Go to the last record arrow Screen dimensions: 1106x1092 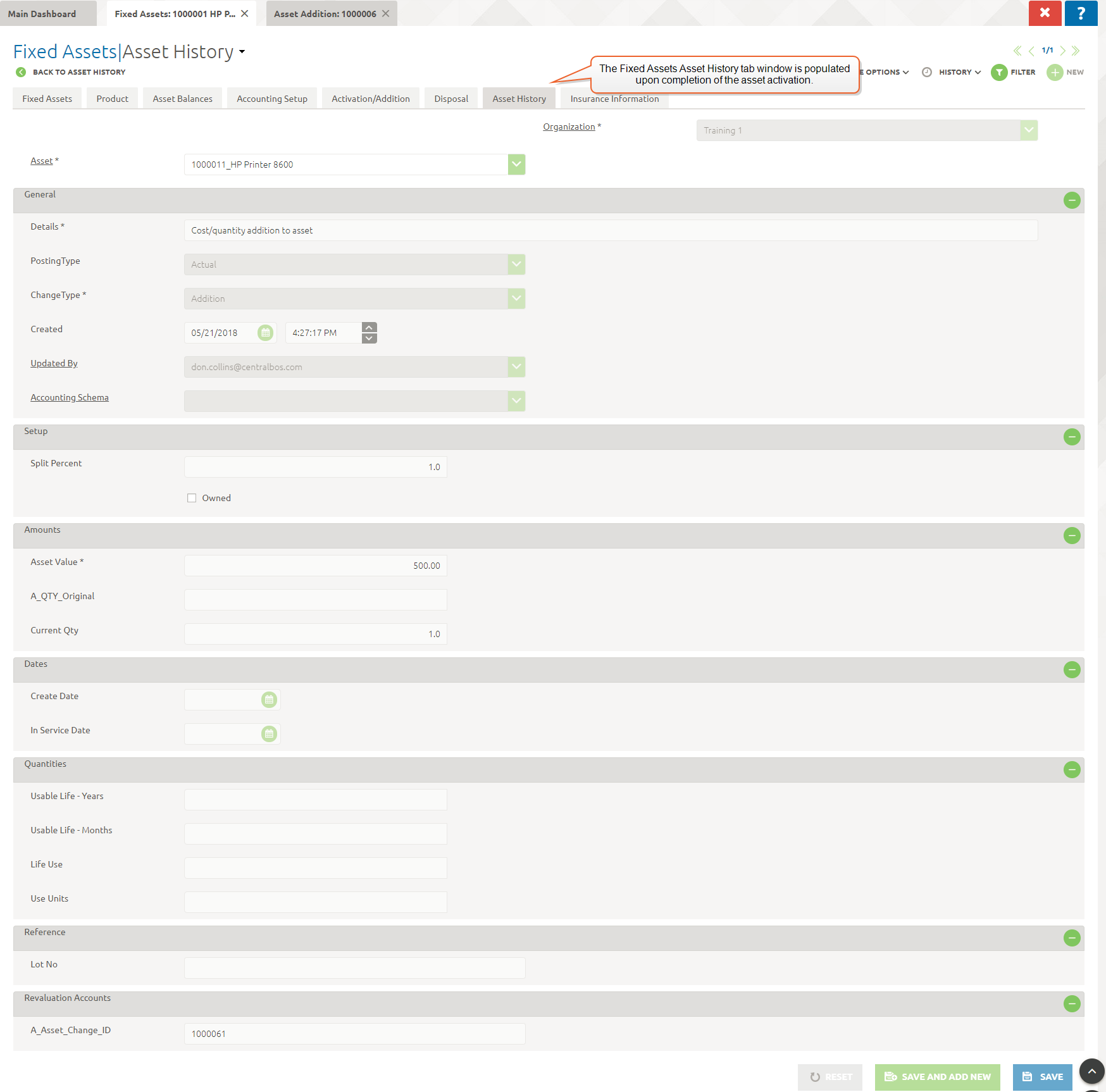1076,51
